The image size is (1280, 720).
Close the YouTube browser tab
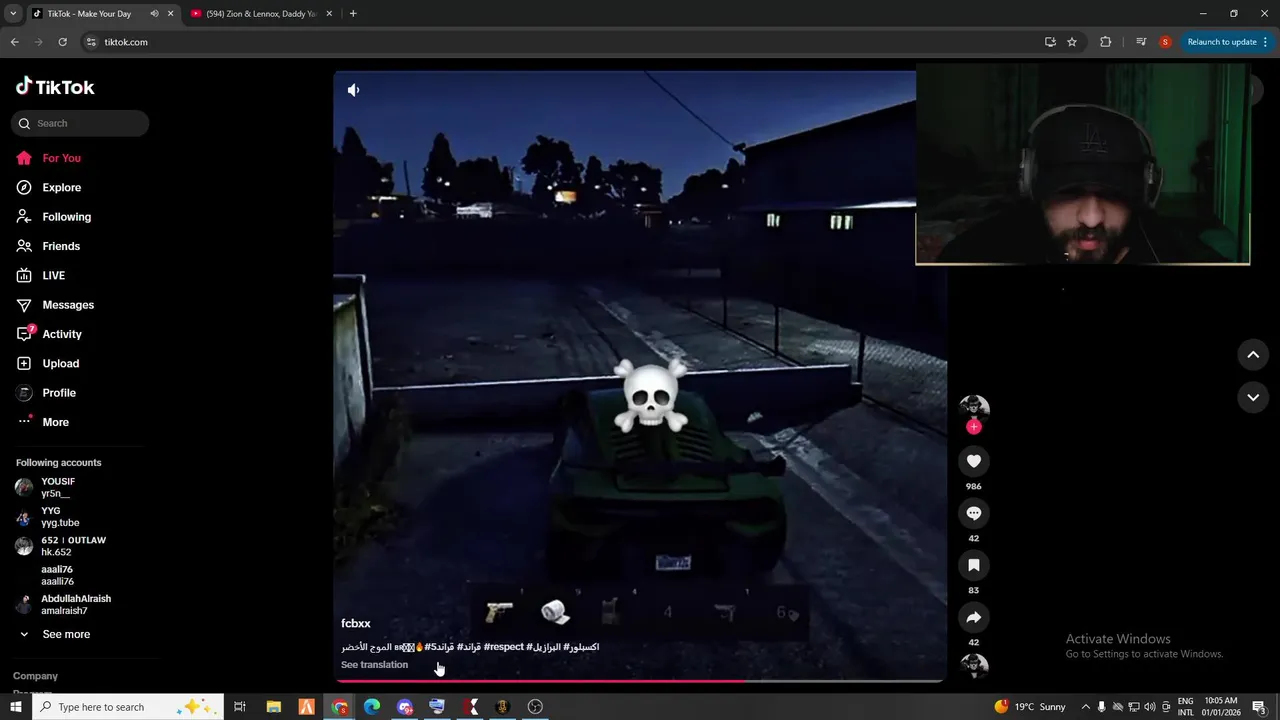point(329,14)
